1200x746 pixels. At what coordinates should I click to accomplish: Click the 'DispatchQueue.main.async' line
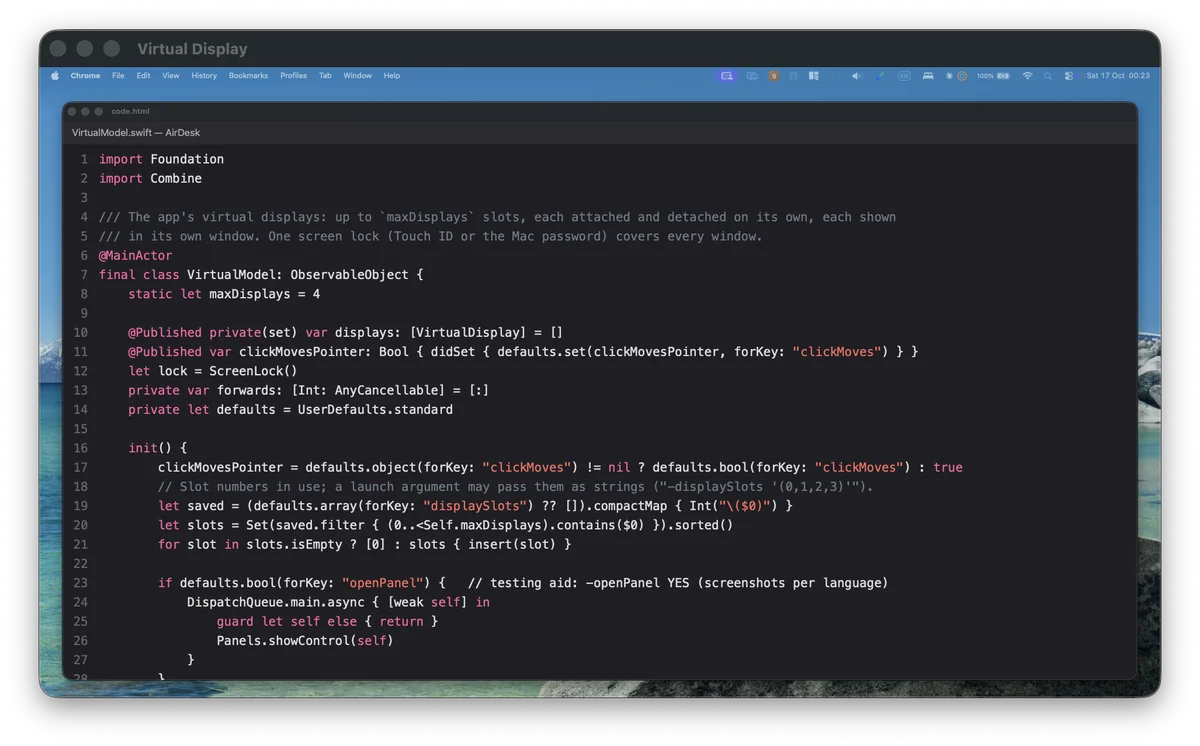click(x=338, y=602)
